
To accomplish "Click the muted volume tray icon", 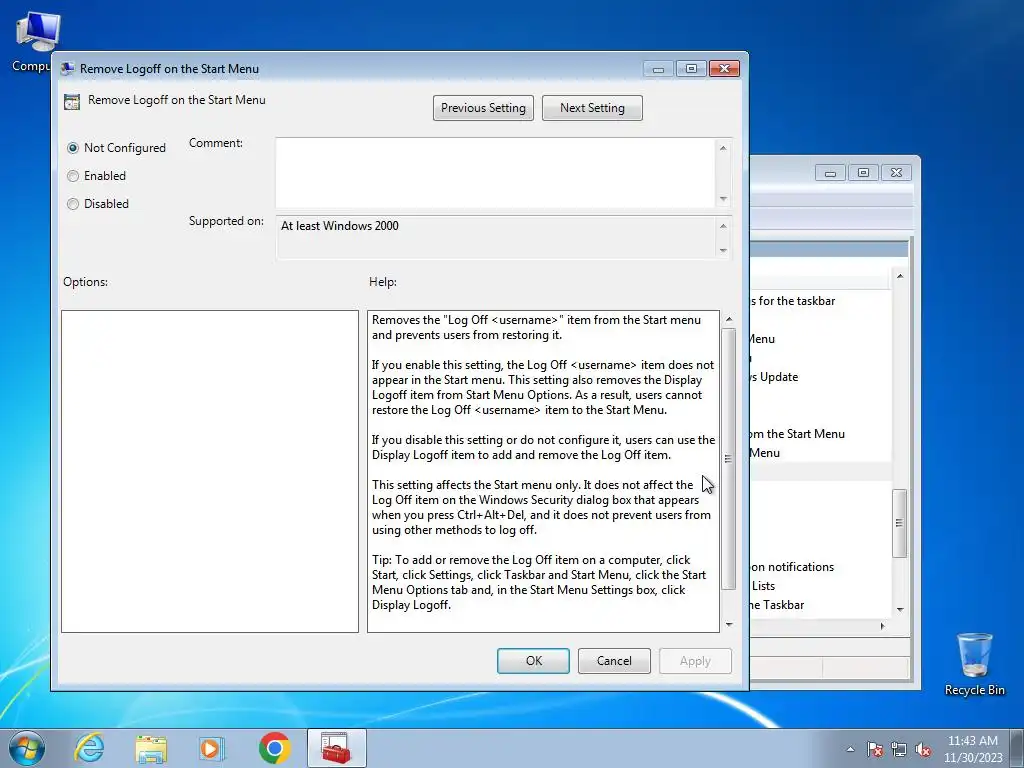I will pyautogui.click(x=923, y=749).
